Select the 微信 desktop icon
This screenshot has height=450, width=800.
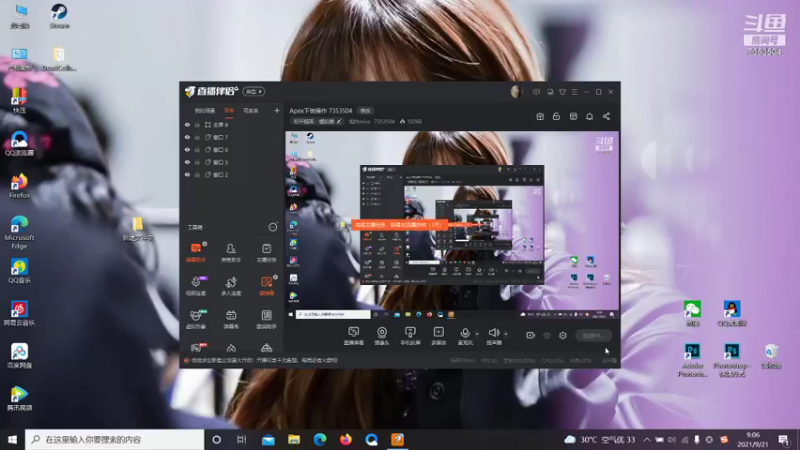[692, 313]
